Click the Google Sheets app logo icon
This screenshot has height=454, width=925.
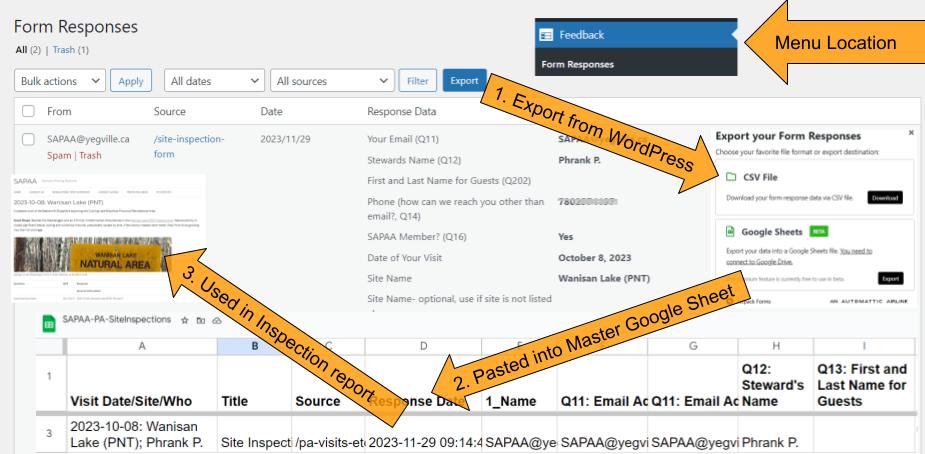click(x=49, y=323)
